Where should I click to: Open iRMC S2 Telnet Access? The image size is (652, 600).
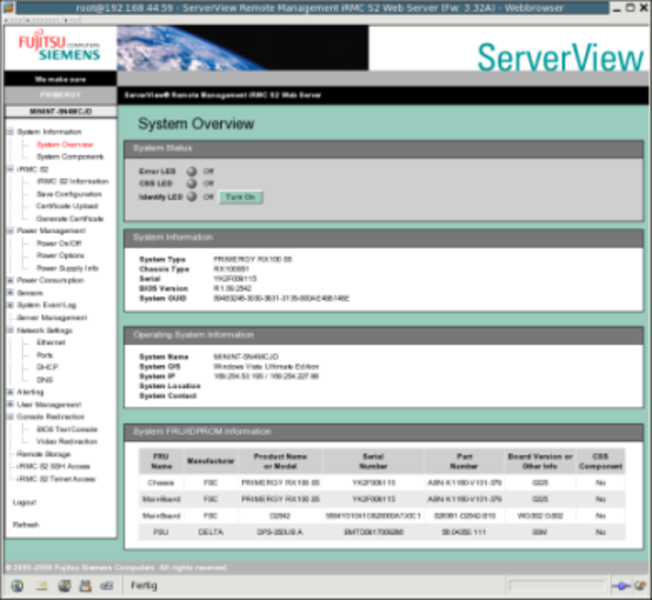(x=56, y=479)
